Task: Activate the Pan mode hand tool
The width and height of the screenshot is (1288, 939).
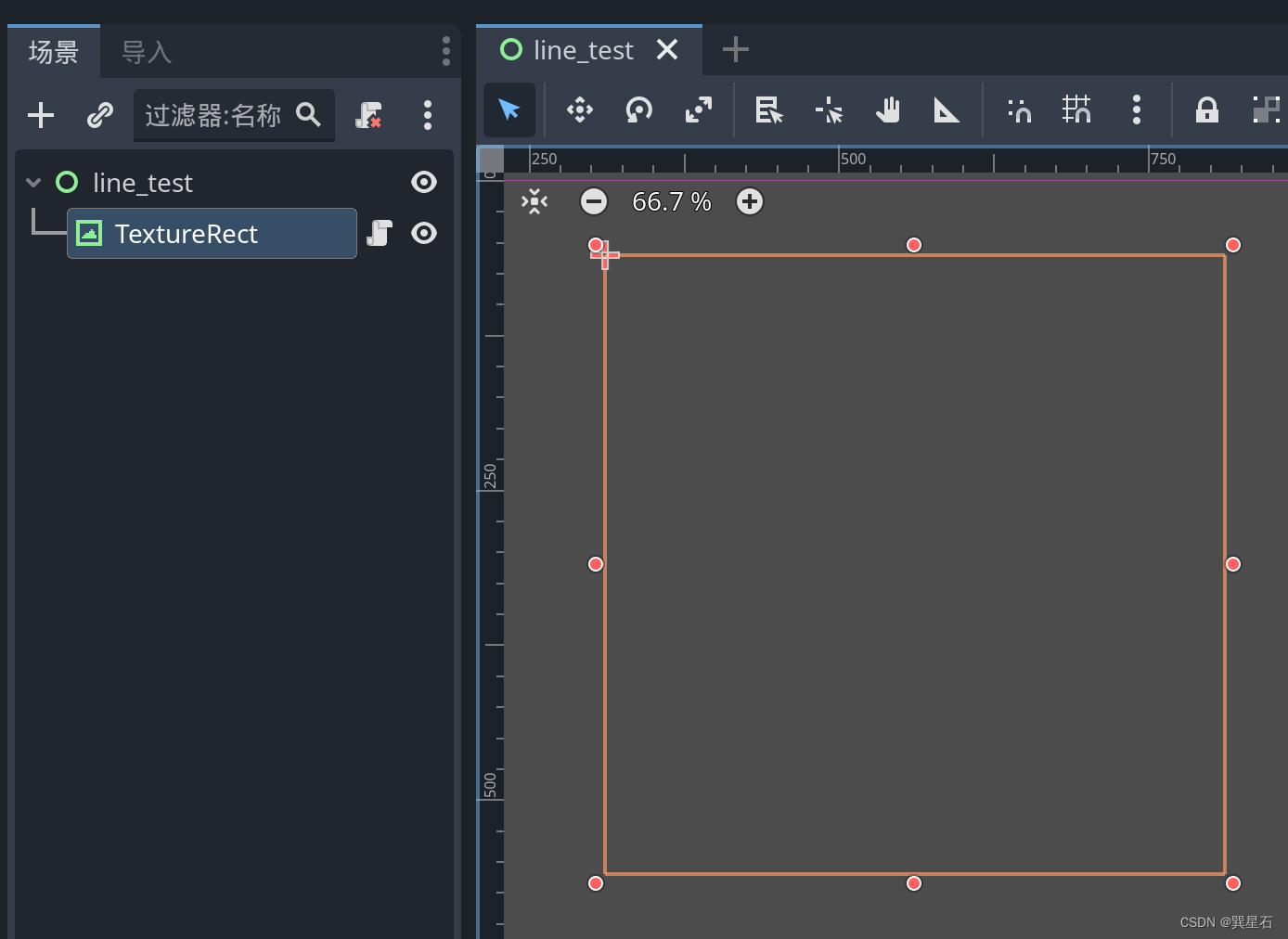Action: click(888, 110)
